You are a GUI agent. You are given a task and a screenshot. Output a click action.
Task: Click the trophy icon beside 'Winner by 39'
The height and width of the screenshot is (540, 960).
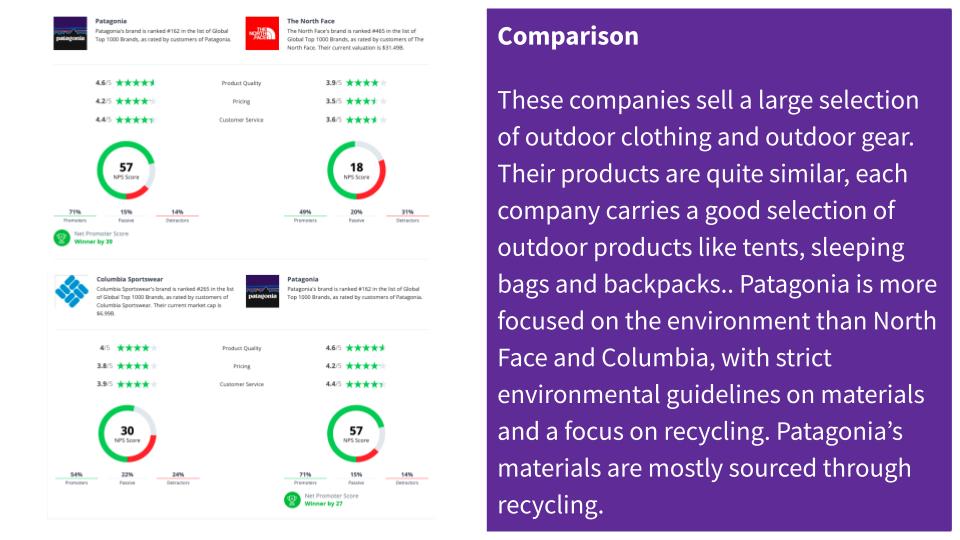pos(62,238)
